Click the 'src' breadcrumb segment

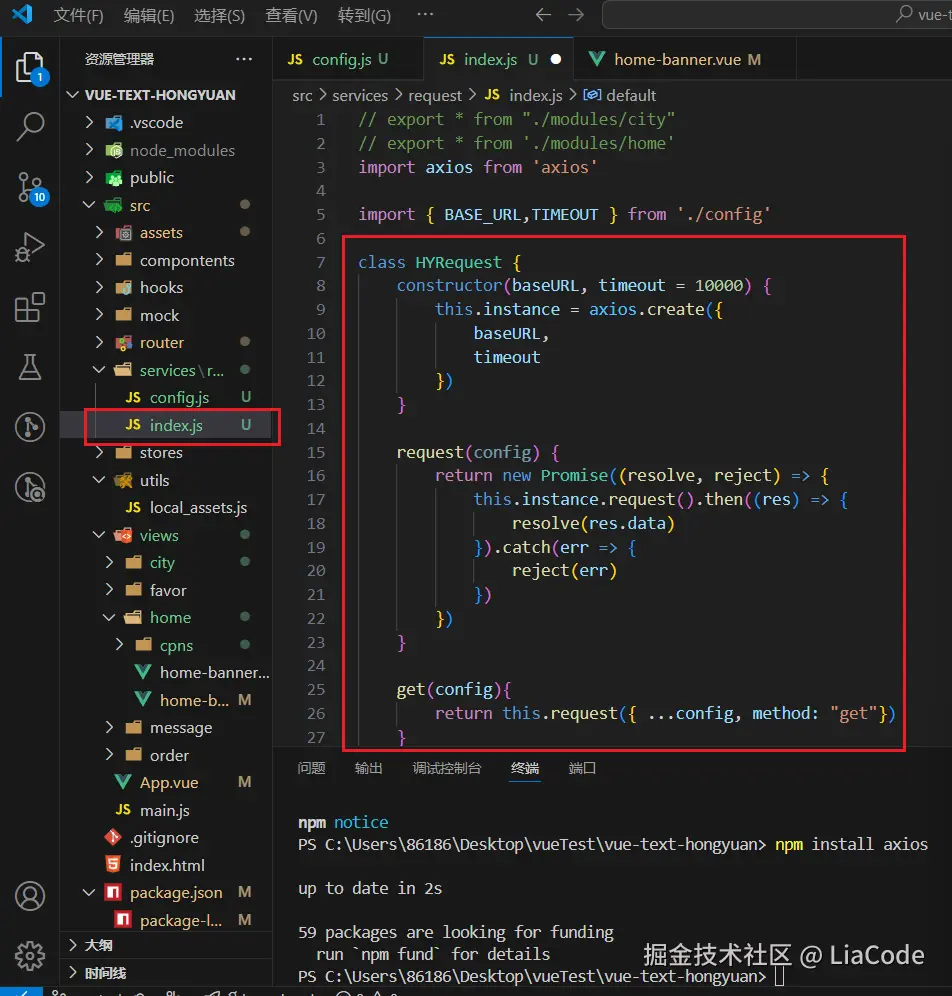(x=302, y=95)
